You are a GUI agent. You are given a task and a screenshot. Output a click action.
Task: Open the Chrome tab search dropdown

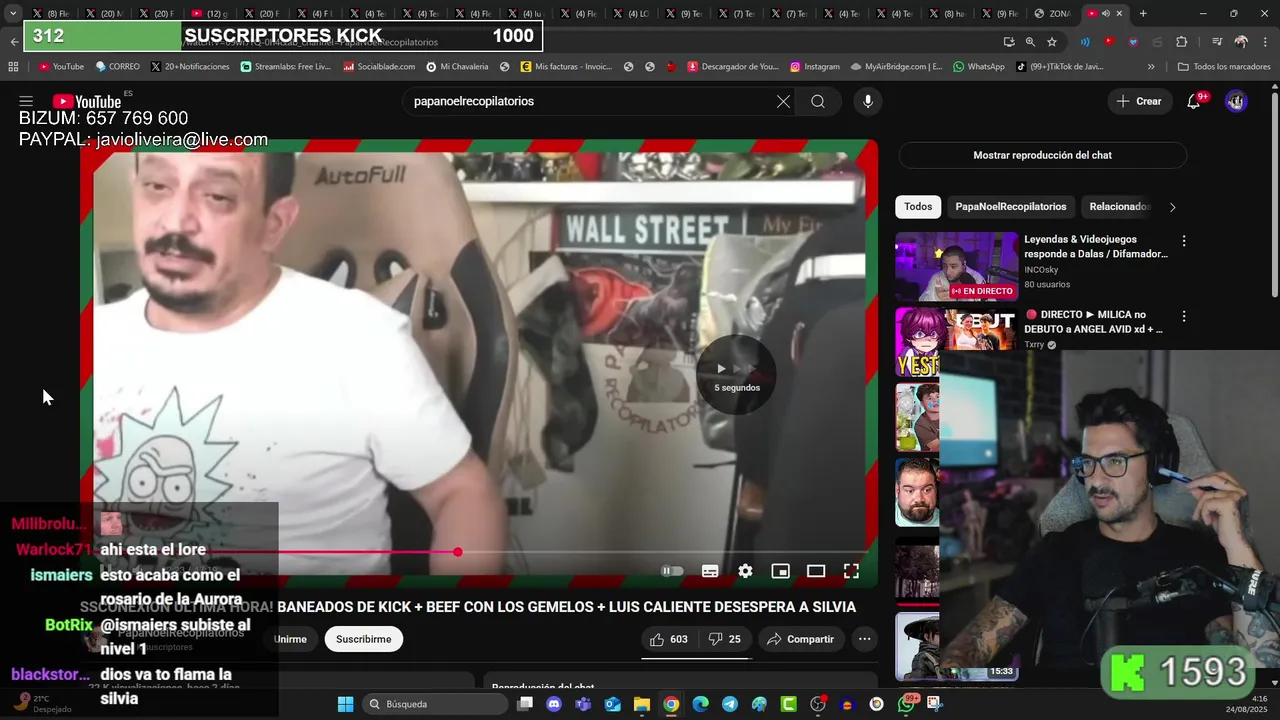pyautogui.click(x=13, y=13)
